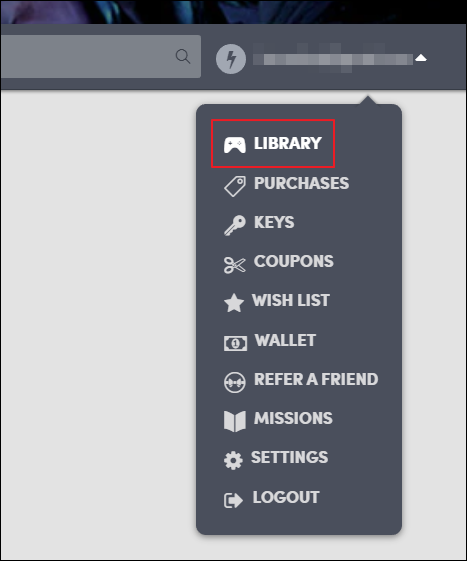Click the Library gamepad icon

point(234,145)
